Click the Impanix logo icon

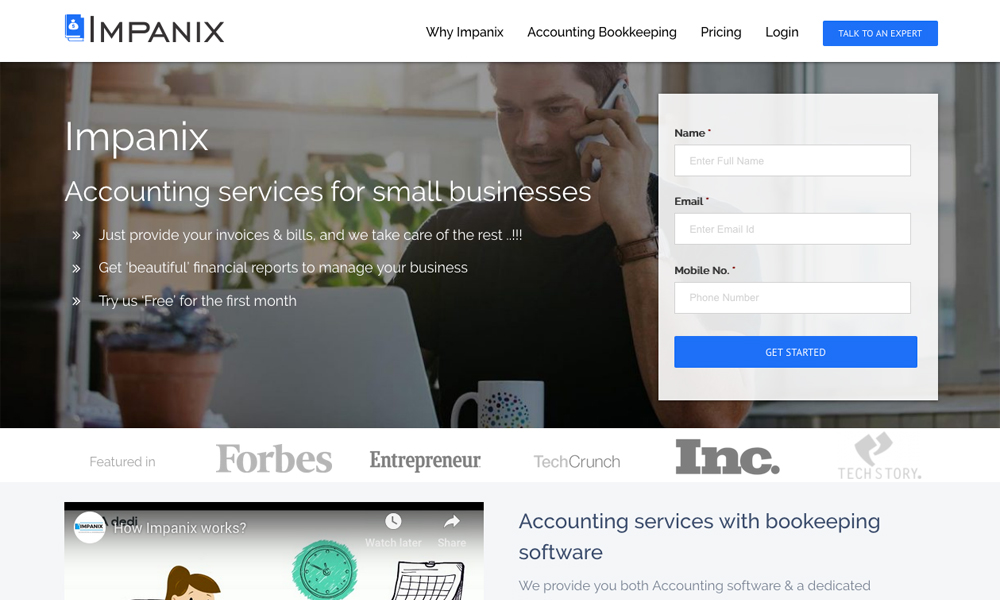[x=74, y=28]
